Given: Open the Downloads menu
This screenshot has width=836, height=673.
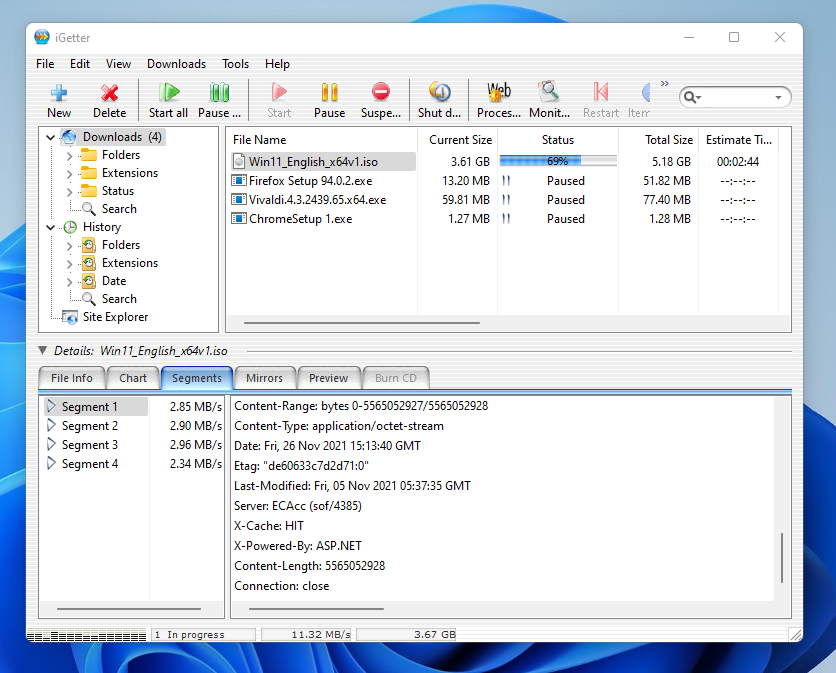Looking at the screenshot, I should pos(176,64).
